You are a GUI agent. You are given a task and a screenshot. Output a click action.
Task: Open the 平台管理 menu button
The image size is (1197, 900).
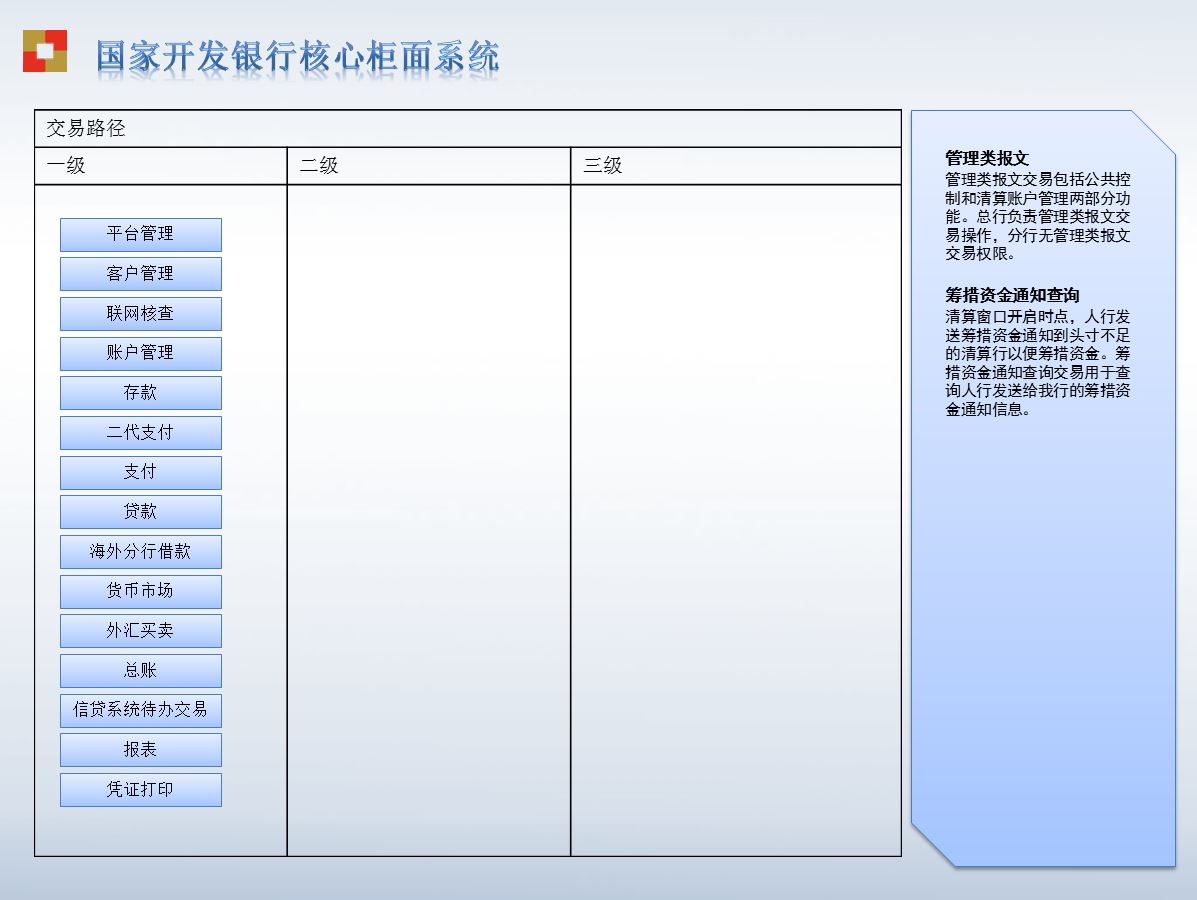pos(140,234)
